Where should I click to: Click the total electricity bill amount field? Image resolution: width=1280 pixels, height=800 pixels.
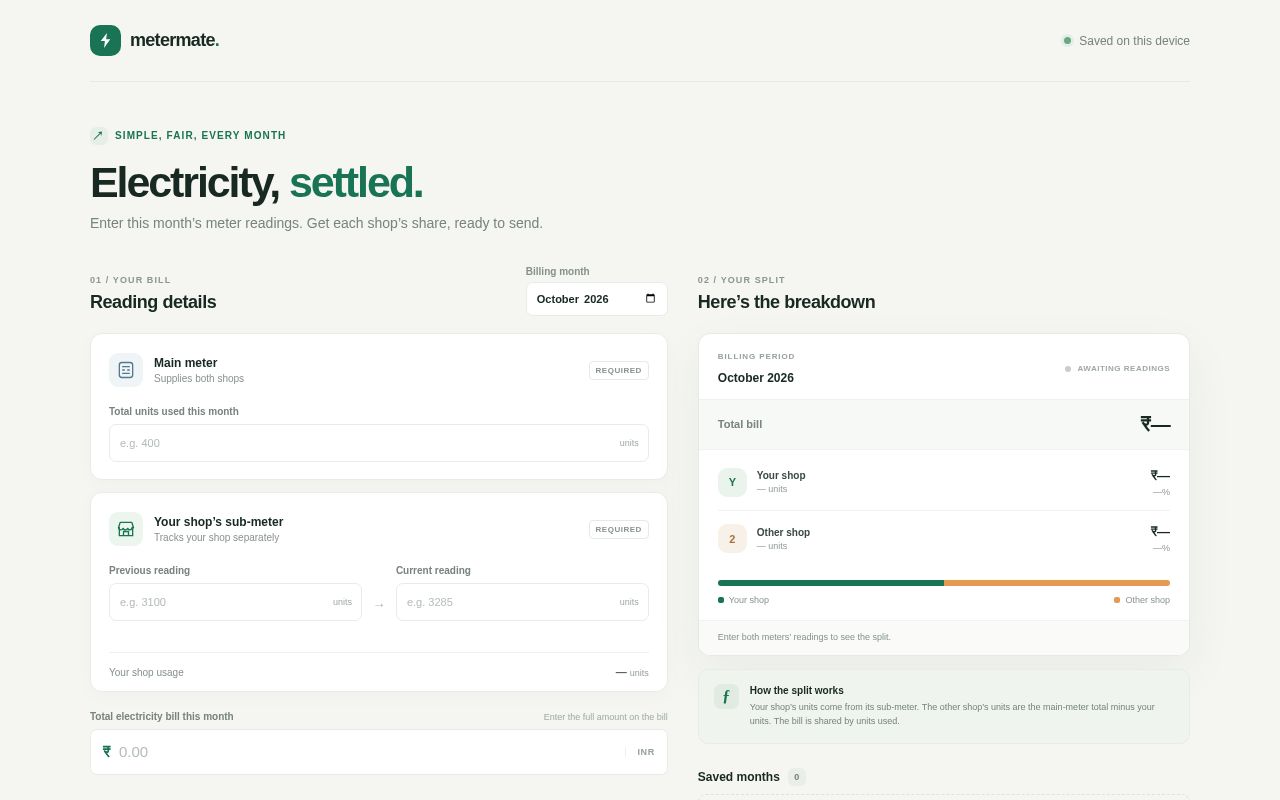coord(379,752)
